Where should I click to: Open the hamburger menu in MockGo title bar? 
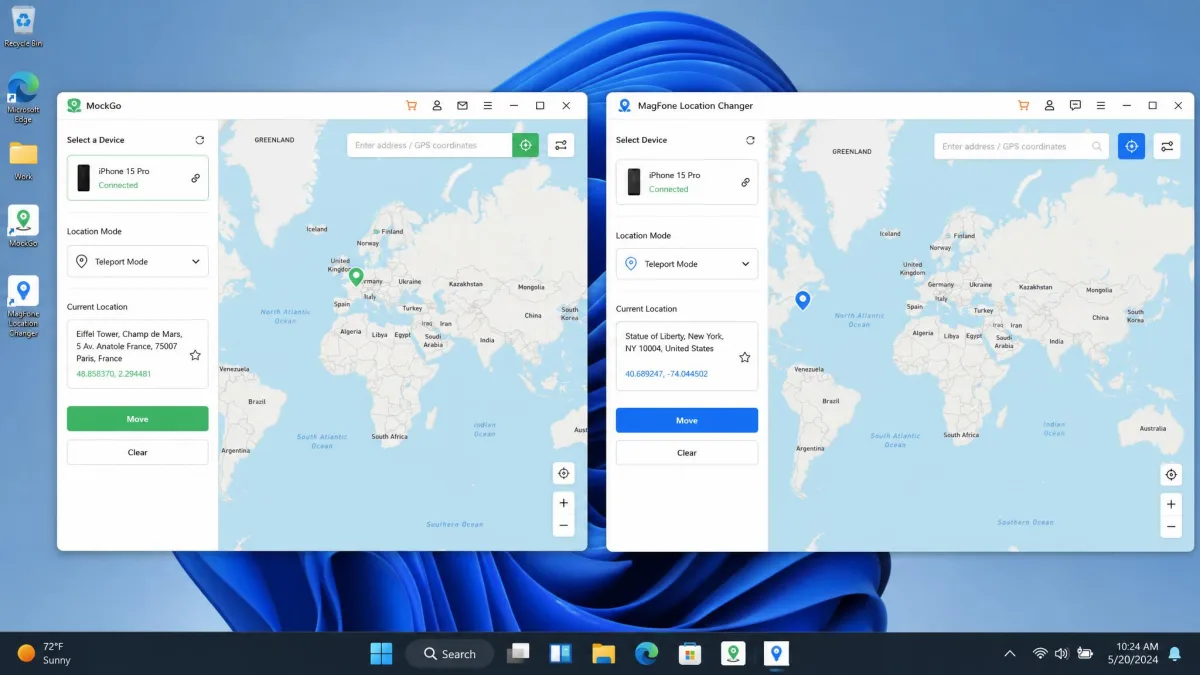tap(488, 106)
